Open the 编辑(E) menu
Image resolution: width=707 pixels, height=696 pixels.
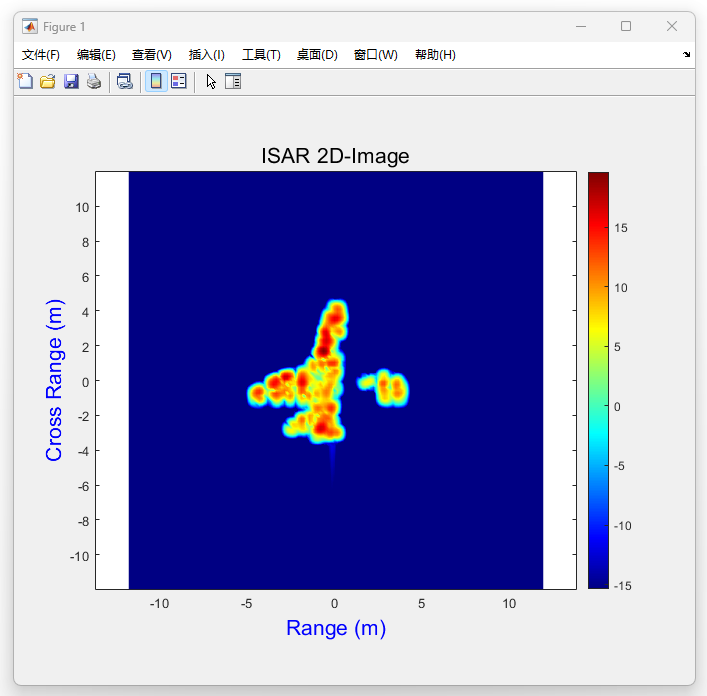(x=96, y=55)
